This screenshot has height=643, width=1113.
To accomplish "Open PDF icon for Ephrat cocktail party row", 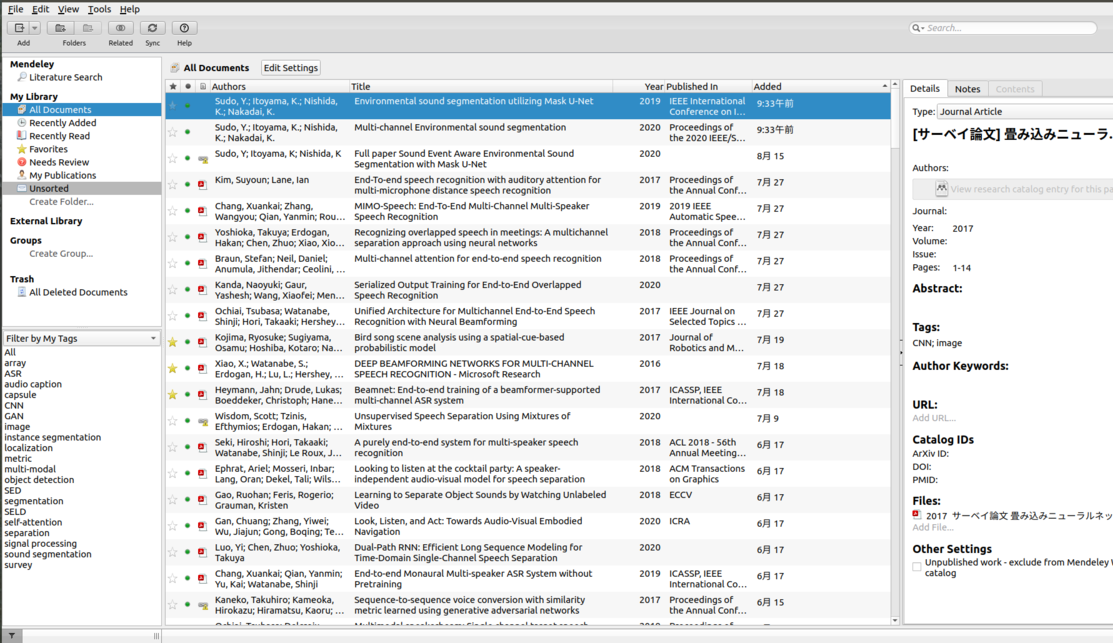I will click(x=202, y=473).
